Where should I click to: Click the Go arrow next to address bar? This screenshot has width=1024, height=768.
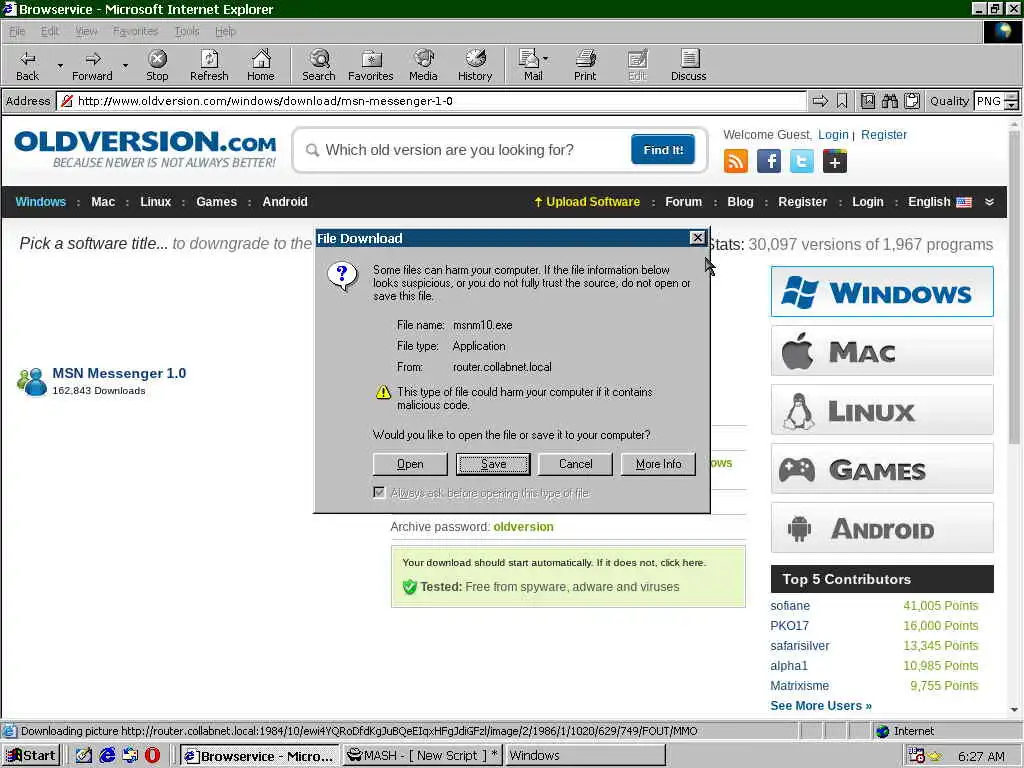click(820, 101)
